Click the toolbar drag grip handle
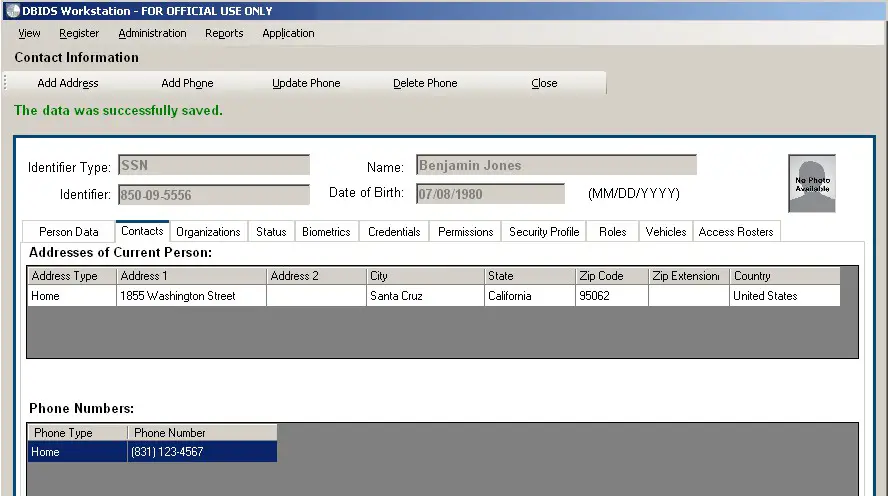 coord(5,83)
